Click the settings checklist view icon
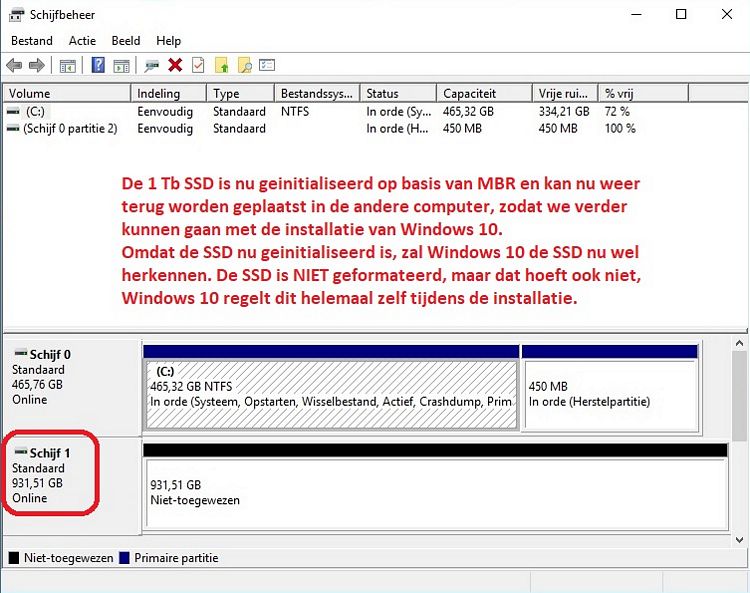 coord(267,65)
